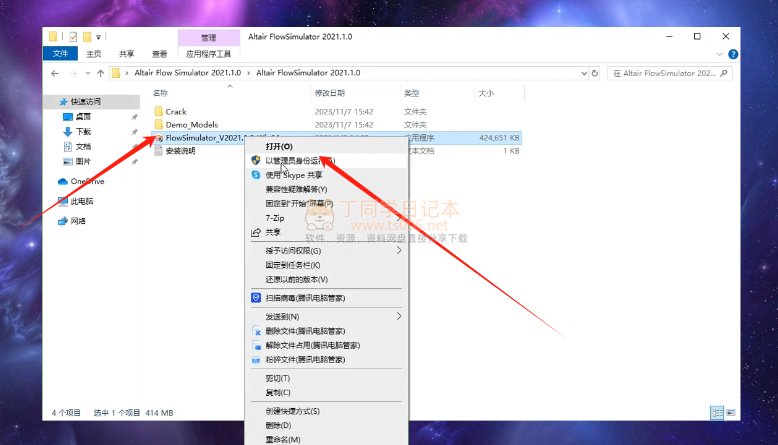
Task: Refresh the folder view
Action: [x=595, y=73]
